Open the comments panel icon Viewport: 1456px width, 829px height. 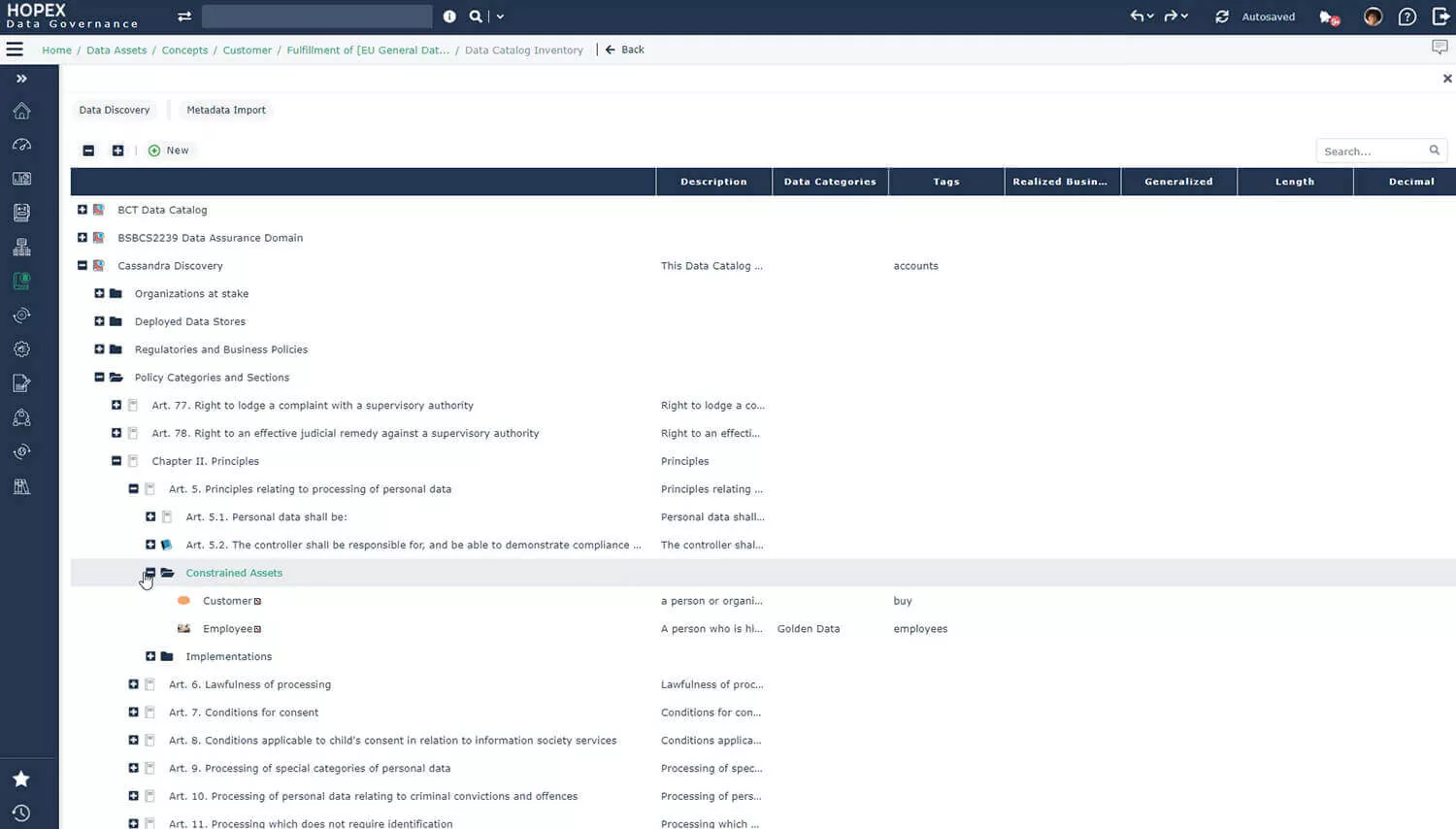pos(1439,48)
